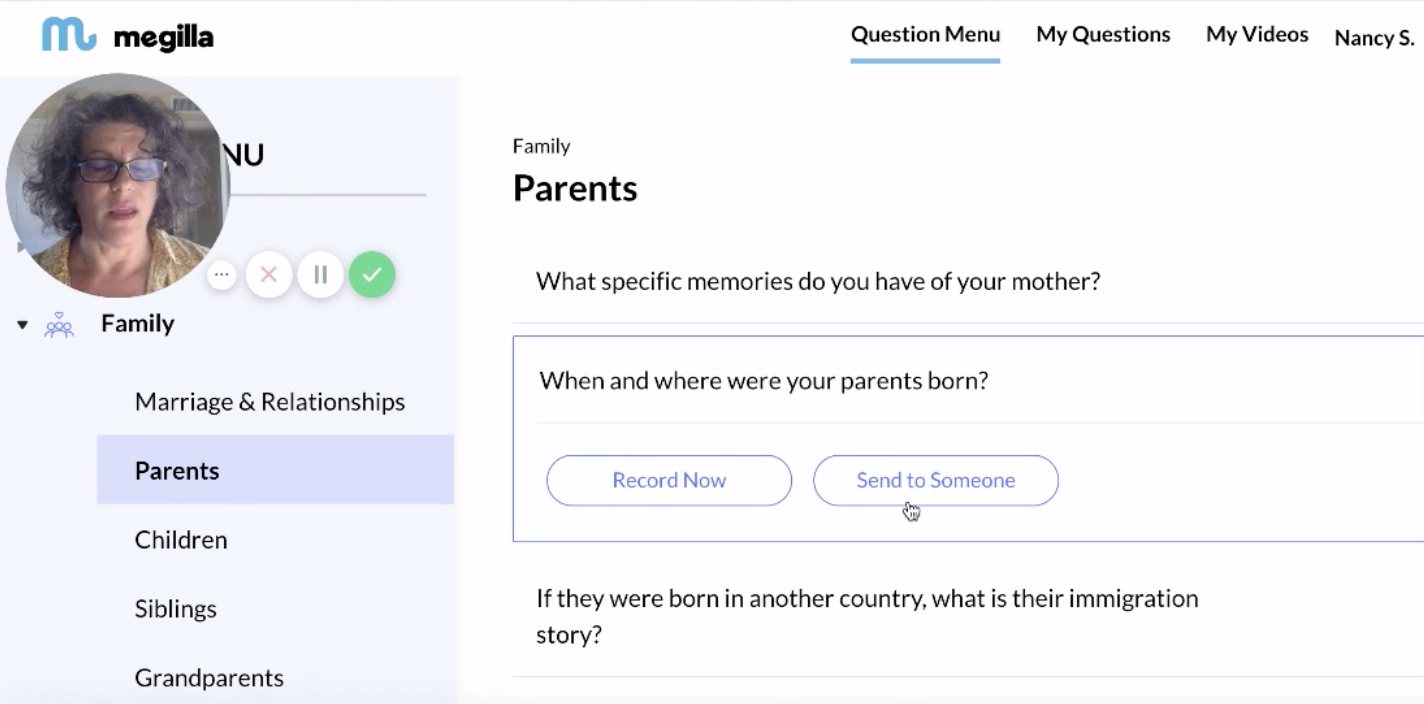The image size is (1424, 704).
Task: Open the Nancy S. account menu
Action: point(1374,38)
